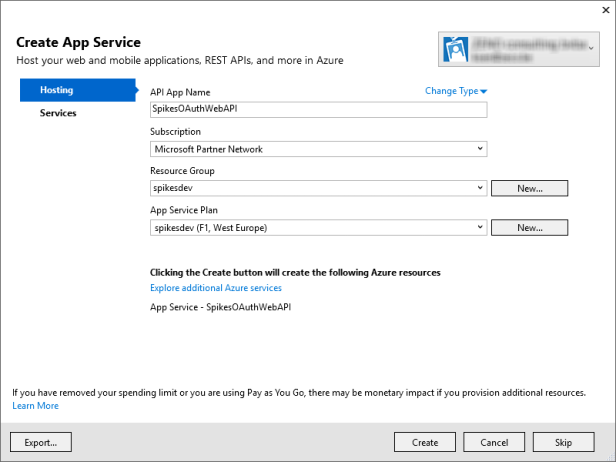Click the 'App Service Plan' field label

point(184,210)
